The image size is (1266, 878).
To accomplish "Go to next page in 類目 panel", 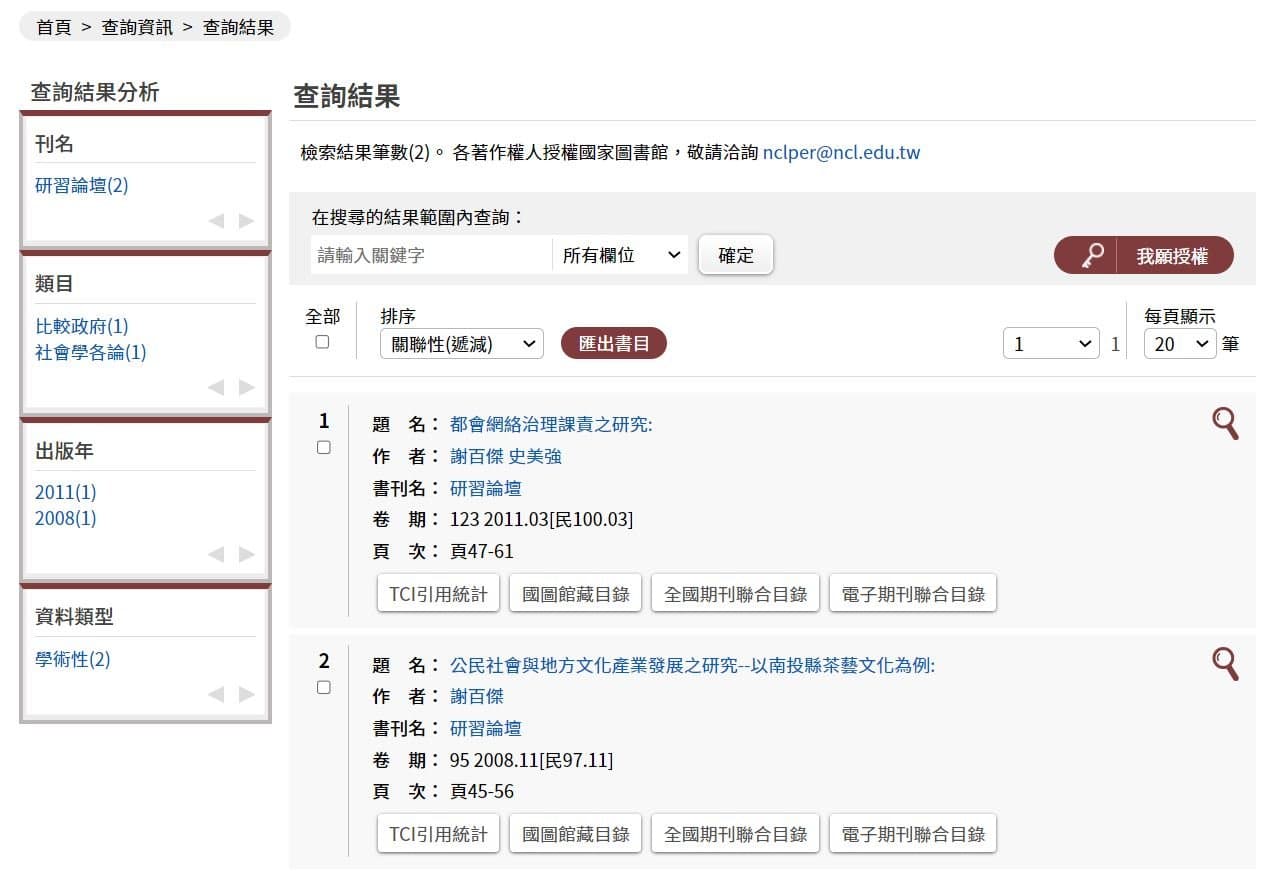I will pyautogui.click(x=246, y=388).
